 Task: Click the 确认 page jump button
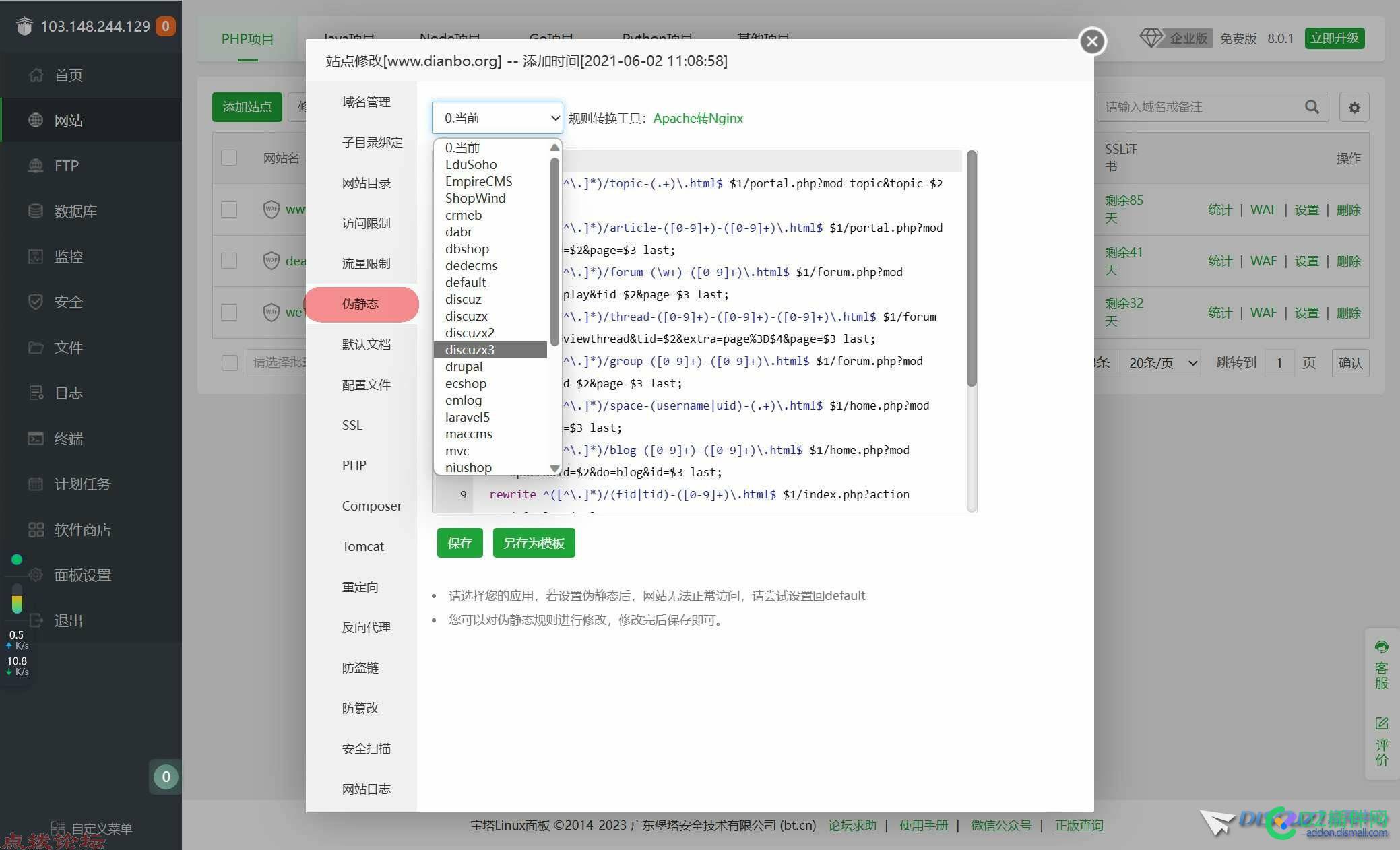pos(1350,363)
